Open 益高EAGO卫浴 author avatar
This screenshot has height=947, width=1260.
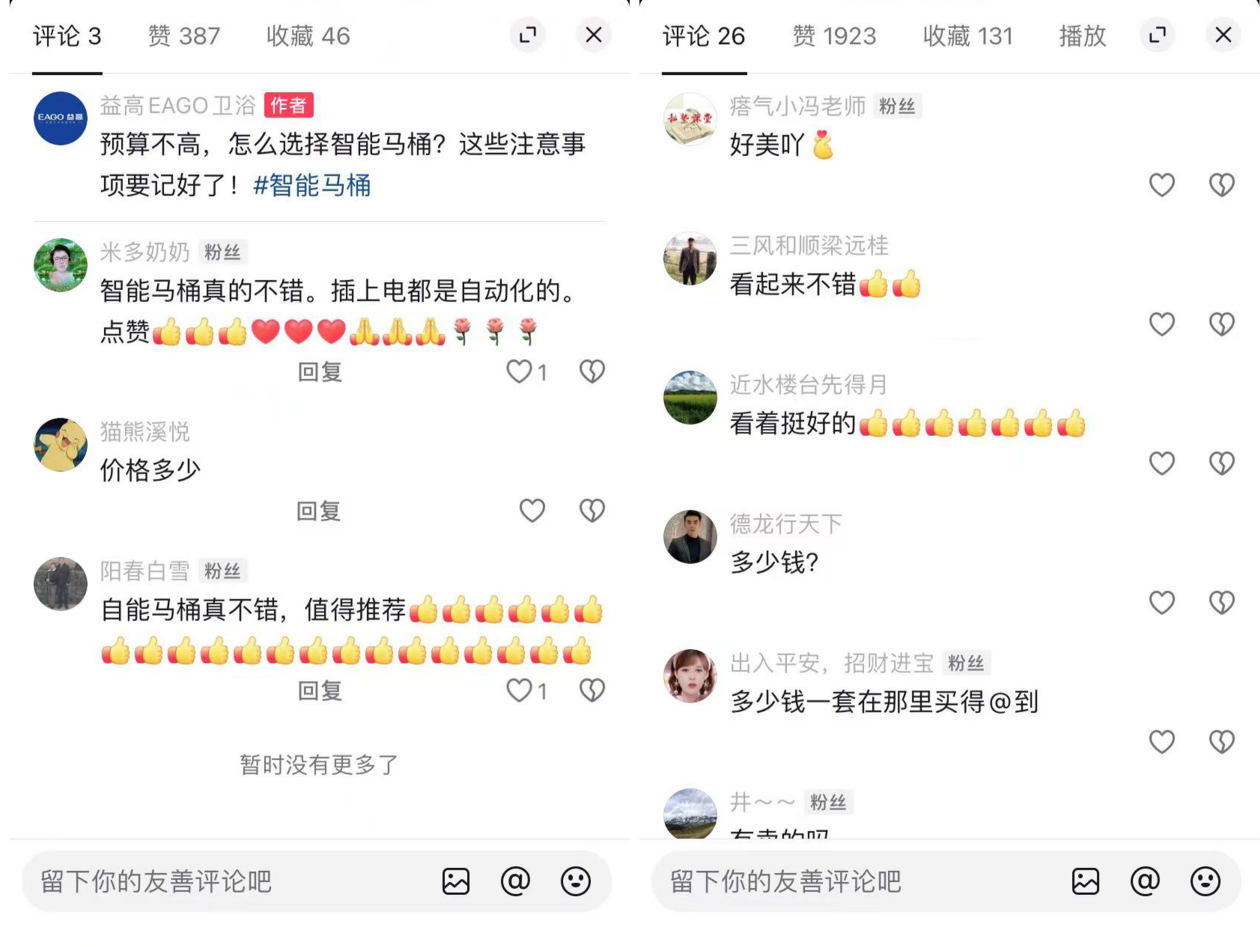tap(61, 118)
